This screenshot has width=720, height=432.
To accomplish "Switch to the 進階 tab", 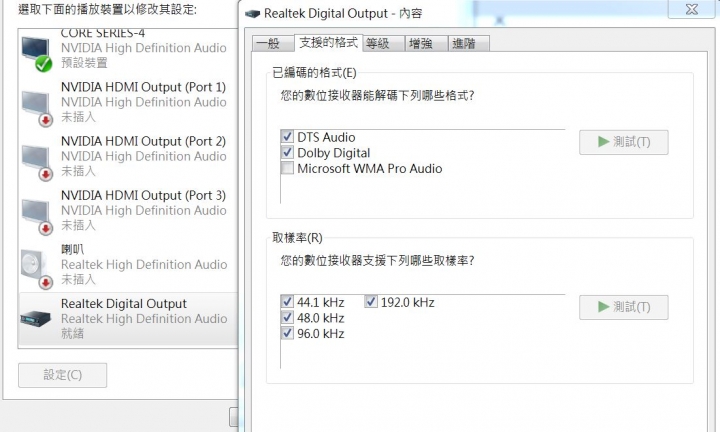I will tap(469, 44).
